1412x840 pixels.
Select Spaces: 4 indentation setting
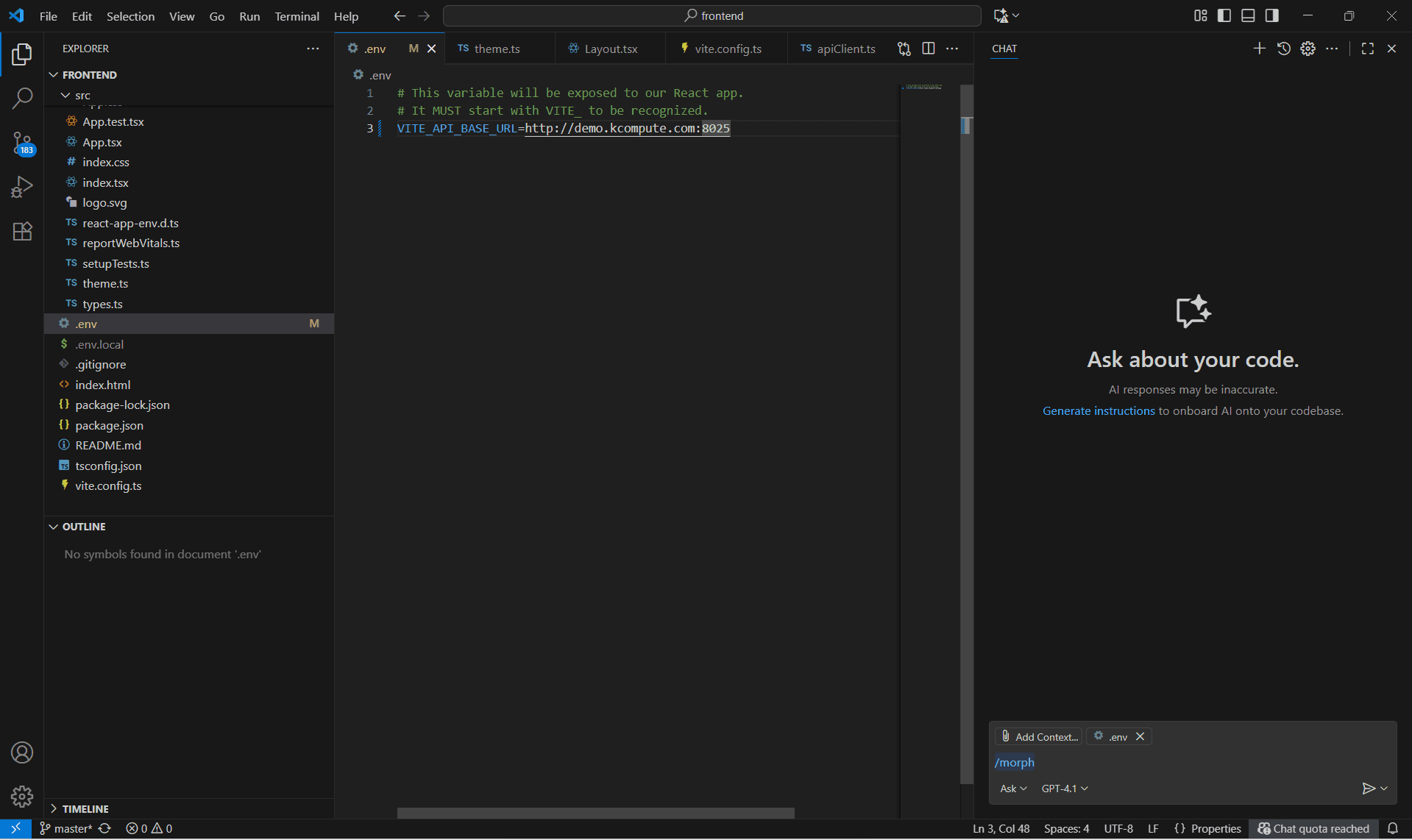(x=1066, y=829)
